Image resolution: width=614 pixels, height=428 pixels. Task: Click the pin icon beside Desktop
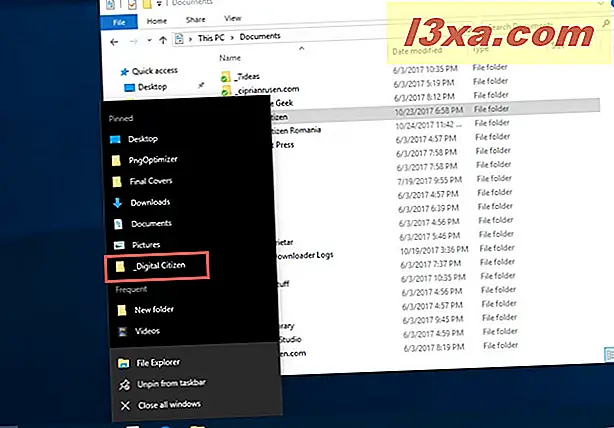201,85
